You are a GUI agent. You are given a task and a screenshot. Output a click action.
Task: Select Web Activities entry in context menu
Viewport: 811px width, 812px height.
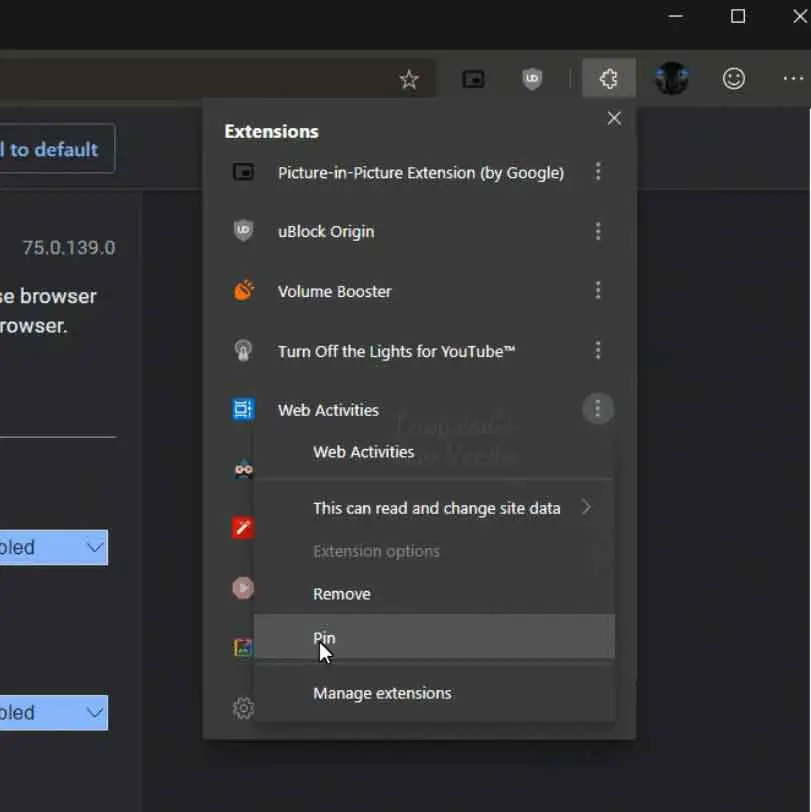[434, 452]
